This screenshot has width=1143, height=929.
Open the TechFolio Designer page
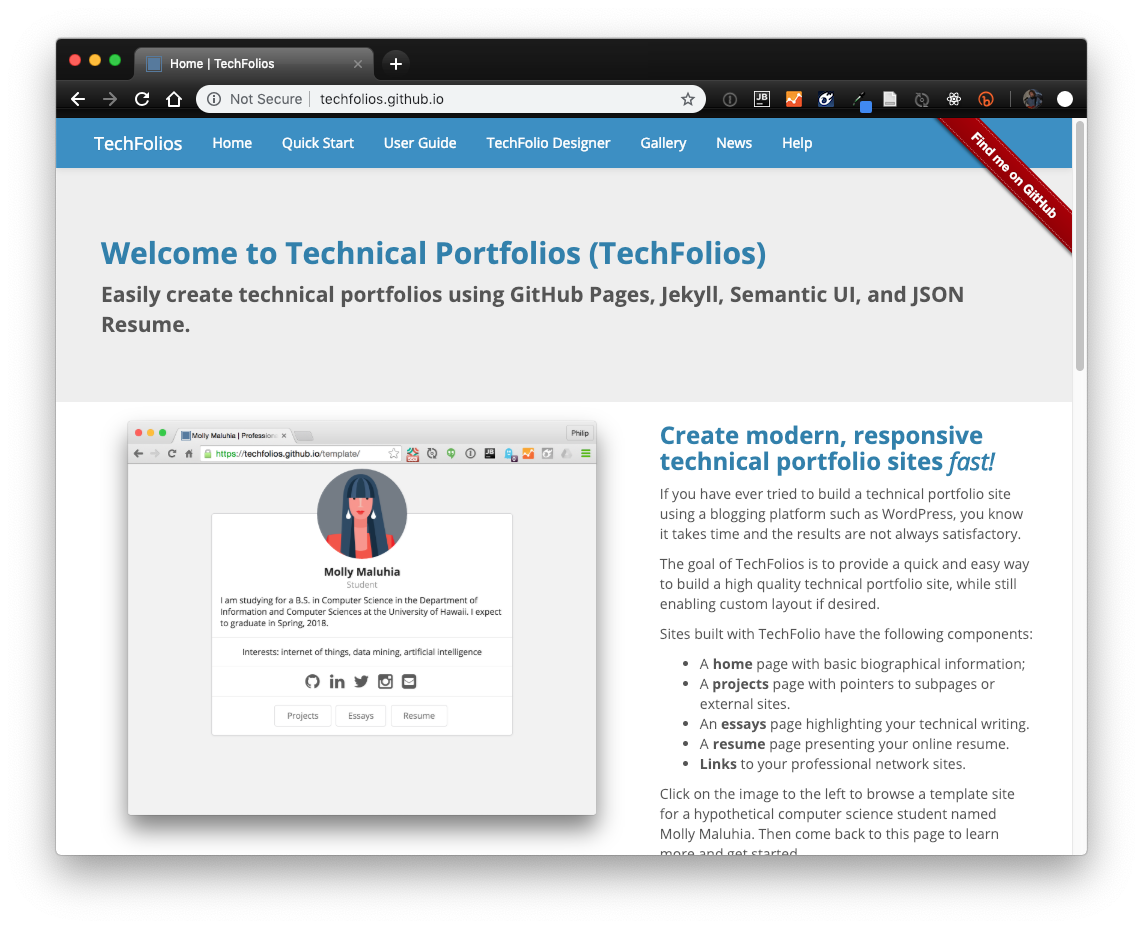tap(548, 143)
